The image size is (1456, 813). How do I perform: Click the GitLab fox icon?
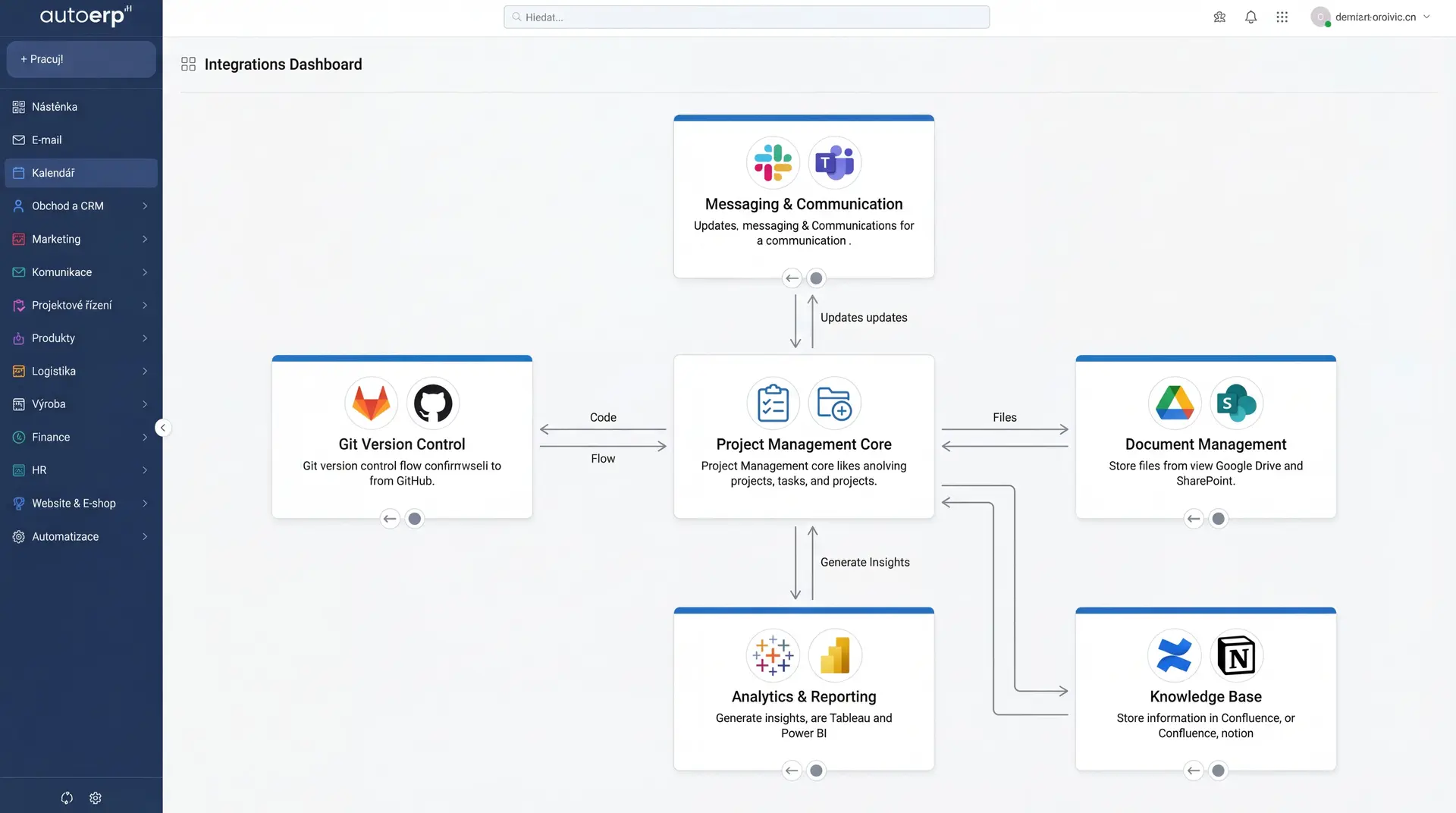point(371,403)
